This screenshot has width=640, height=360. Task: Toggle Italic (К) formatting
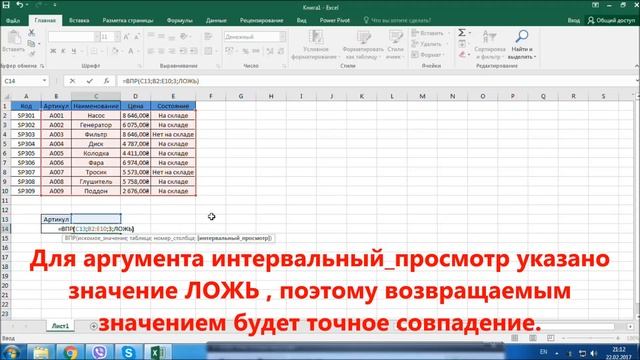pyautogui.click(x=63, y=51)
